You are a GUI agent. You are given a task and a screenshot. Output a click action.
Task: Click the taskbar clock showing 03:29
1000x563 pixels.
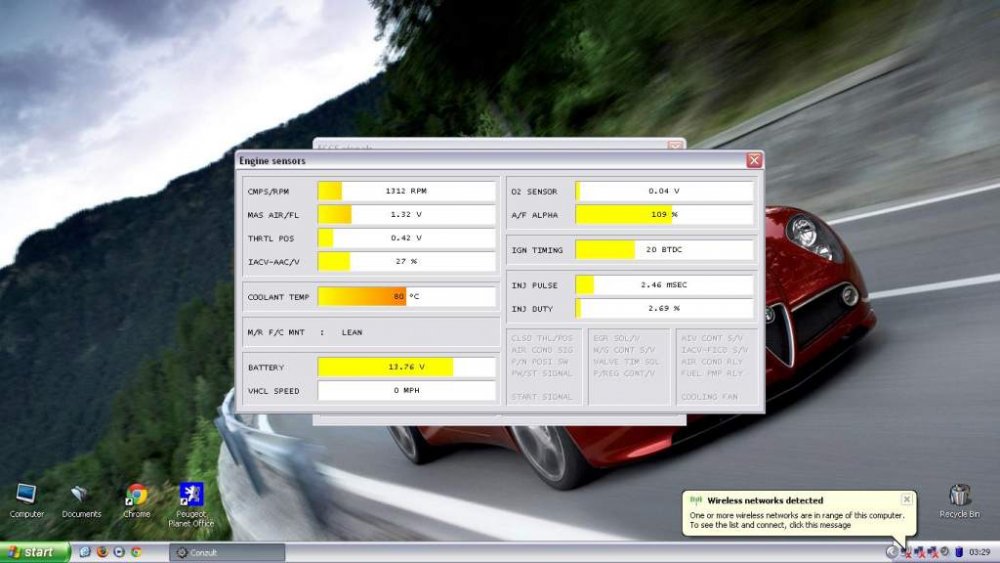click(979, 552)
